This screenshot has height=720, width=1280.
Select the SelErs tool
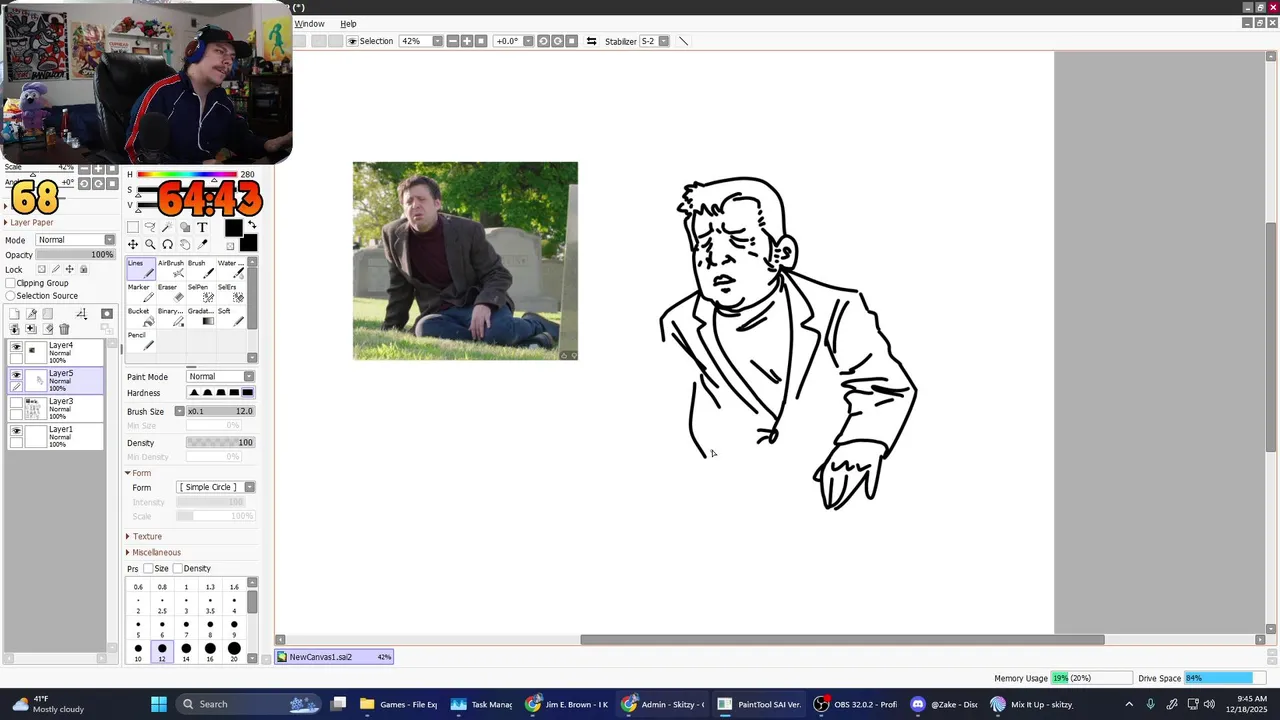(231, 293)
